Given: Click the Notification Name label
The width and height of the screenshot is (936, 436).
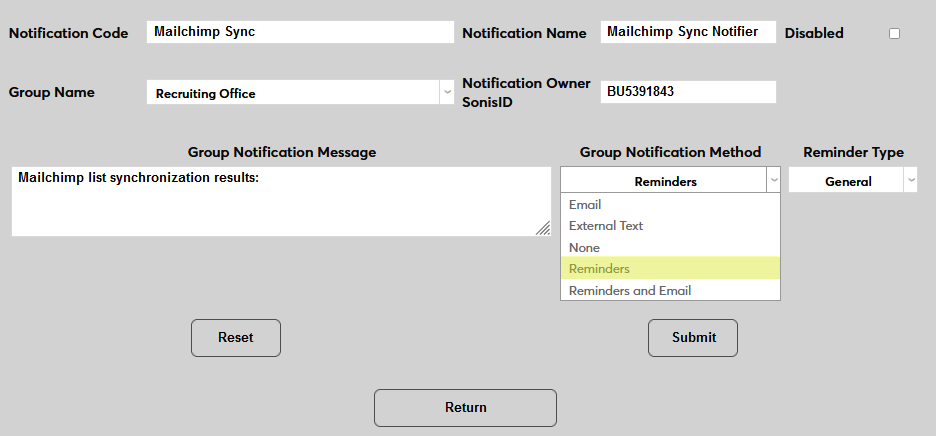Looking at the screenshot, I should click(524, 33).
